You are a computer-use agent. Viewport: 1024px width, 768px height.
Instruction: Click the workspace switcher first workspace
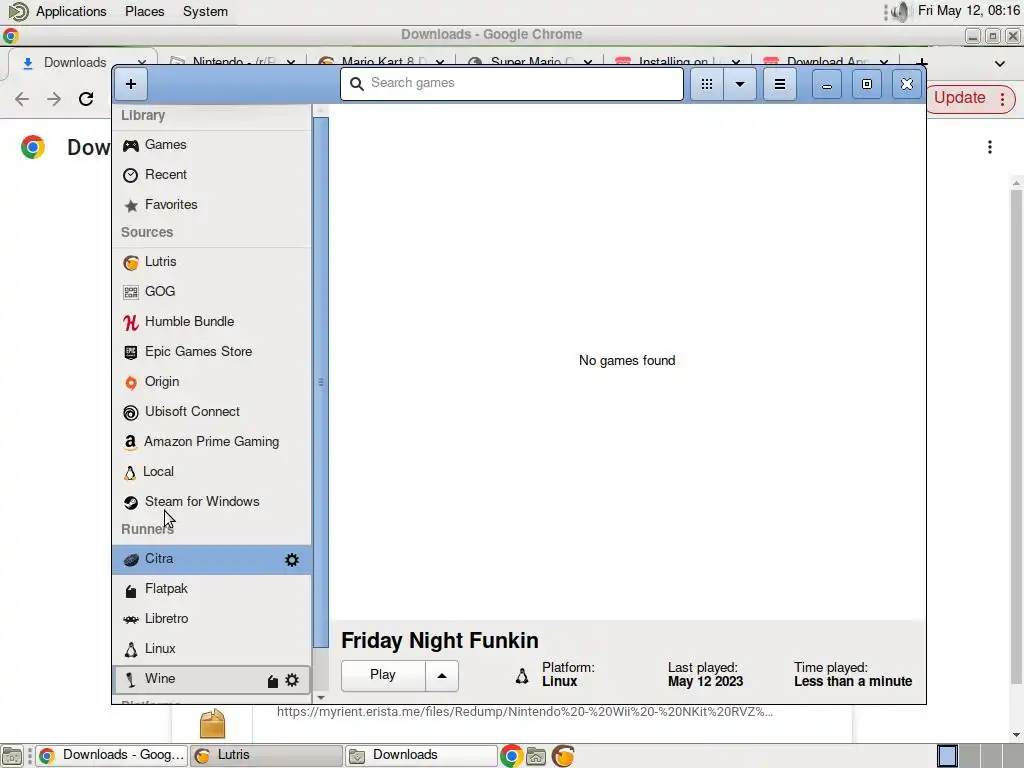947,756
